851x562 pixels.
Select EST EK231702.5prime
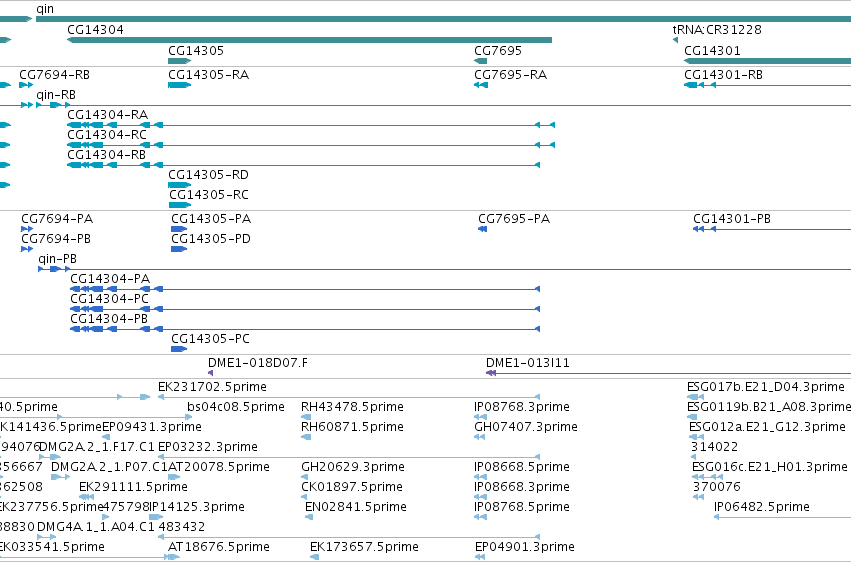[212, 387]
